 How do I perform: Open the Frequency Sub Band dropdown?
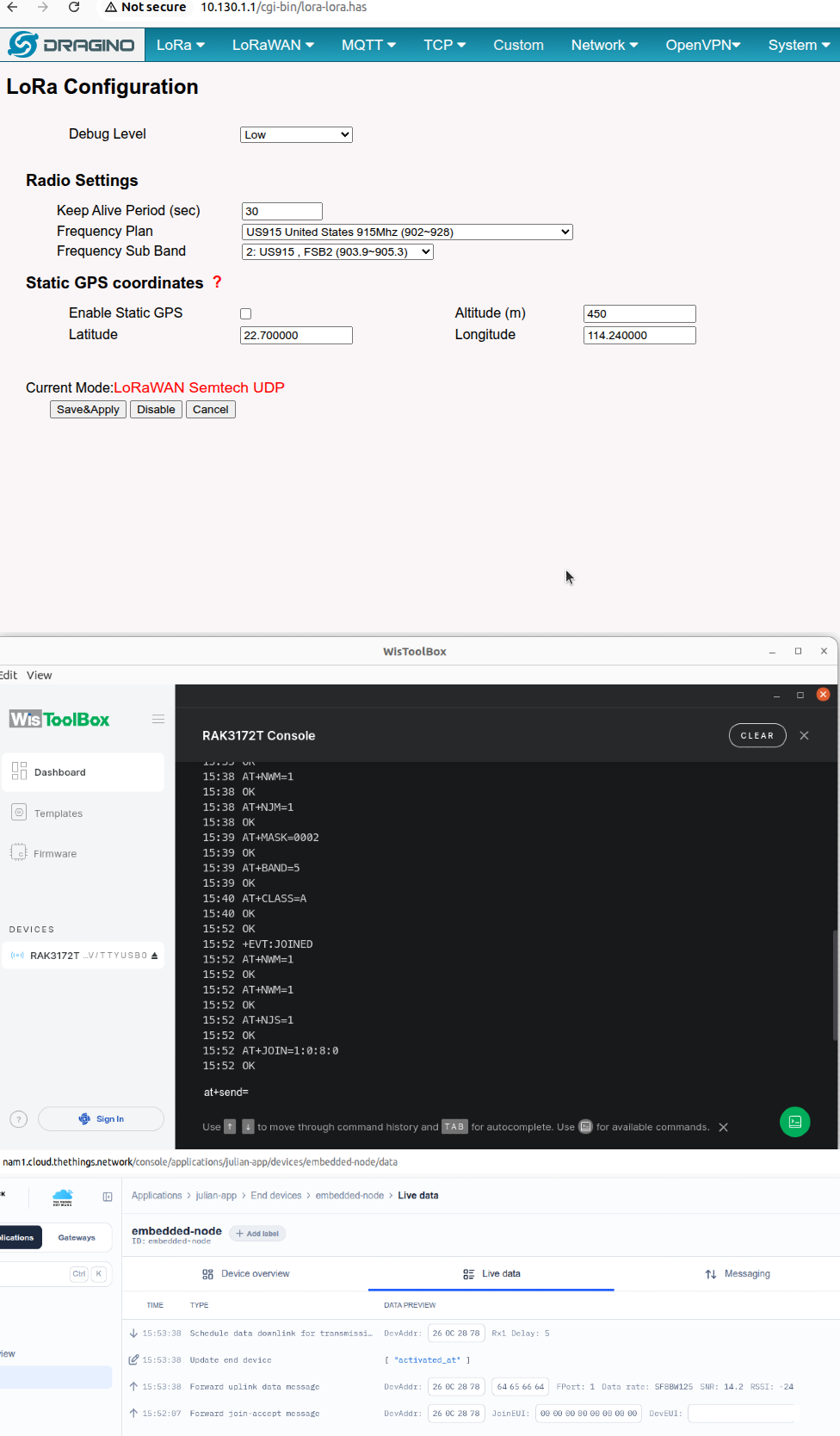pyautogui.click(x=337, y=252)
